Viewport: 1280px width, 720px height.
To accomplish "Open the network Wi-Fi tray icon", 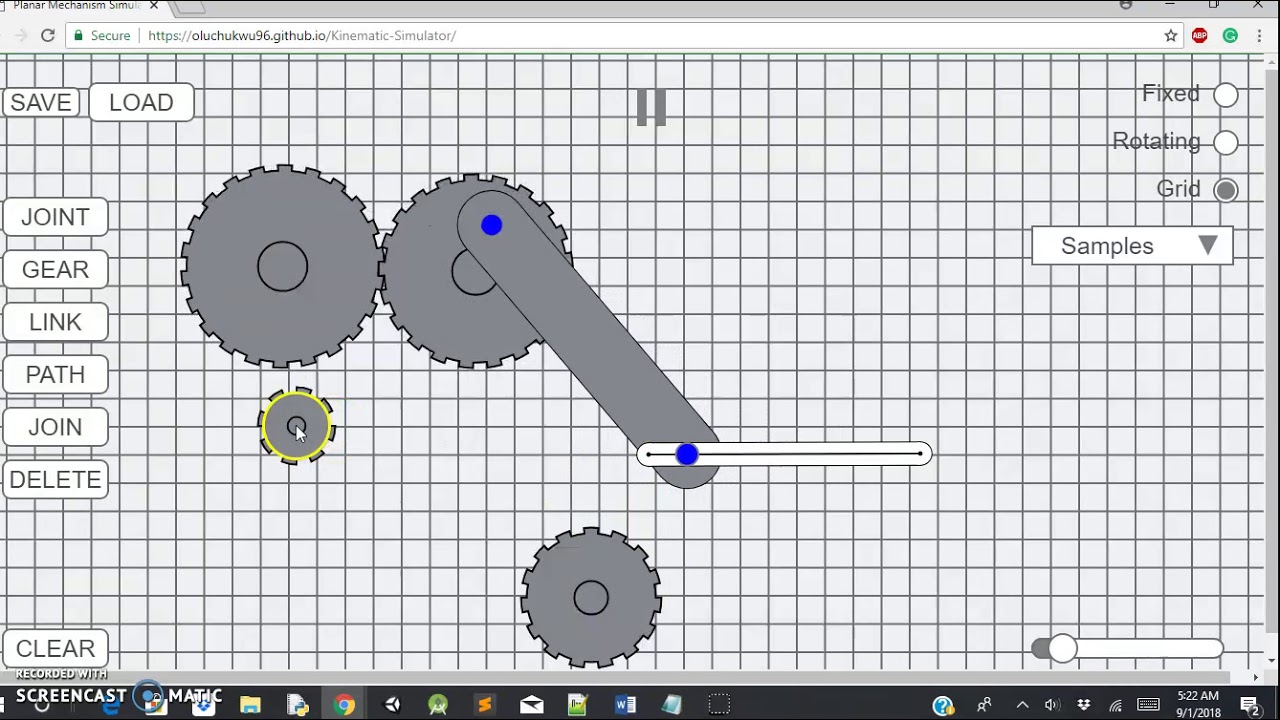I will click(1116, 706).
